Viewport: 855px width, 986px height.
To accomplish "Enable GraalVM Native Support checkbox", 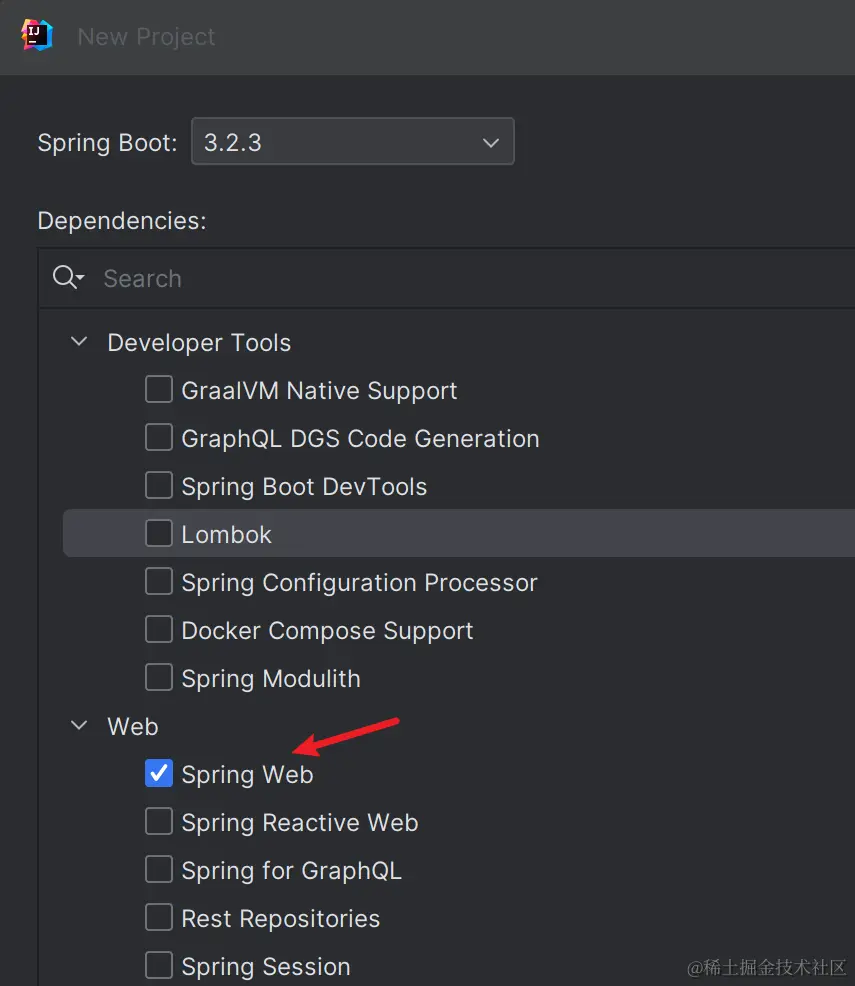I will pyautogui.click(x=158, y=389).
